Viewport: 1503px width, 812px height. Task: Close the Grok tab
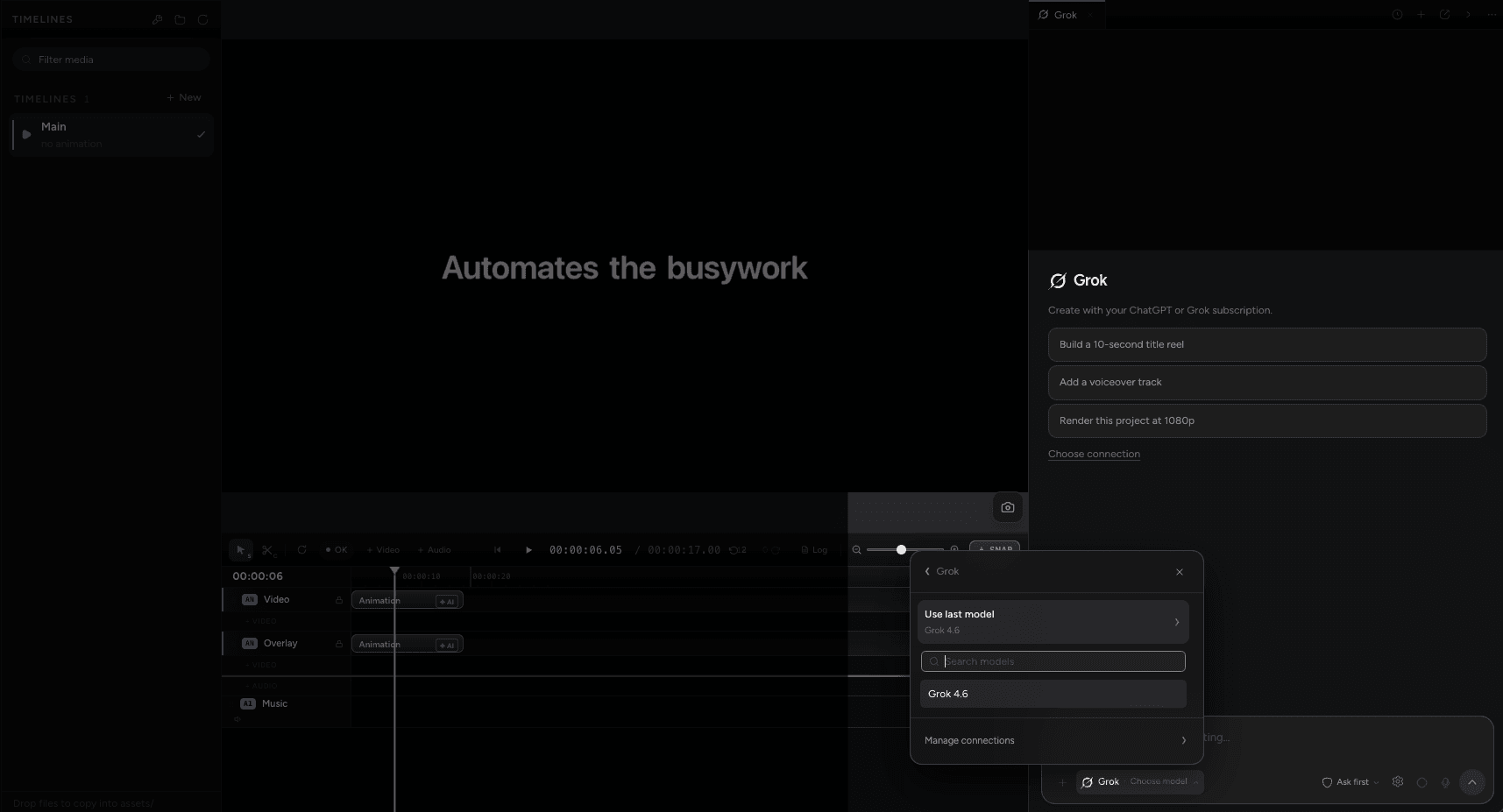click(1090, 15)
